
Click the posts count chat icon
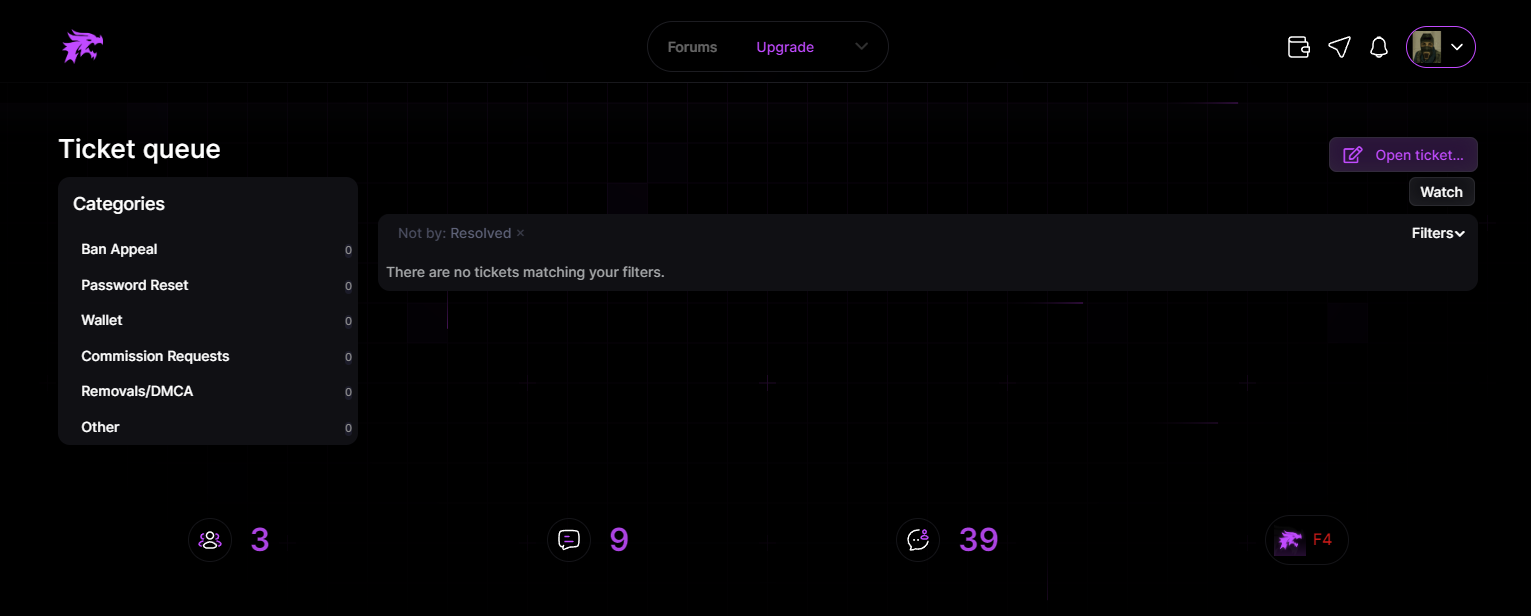[x=918, y=540]
